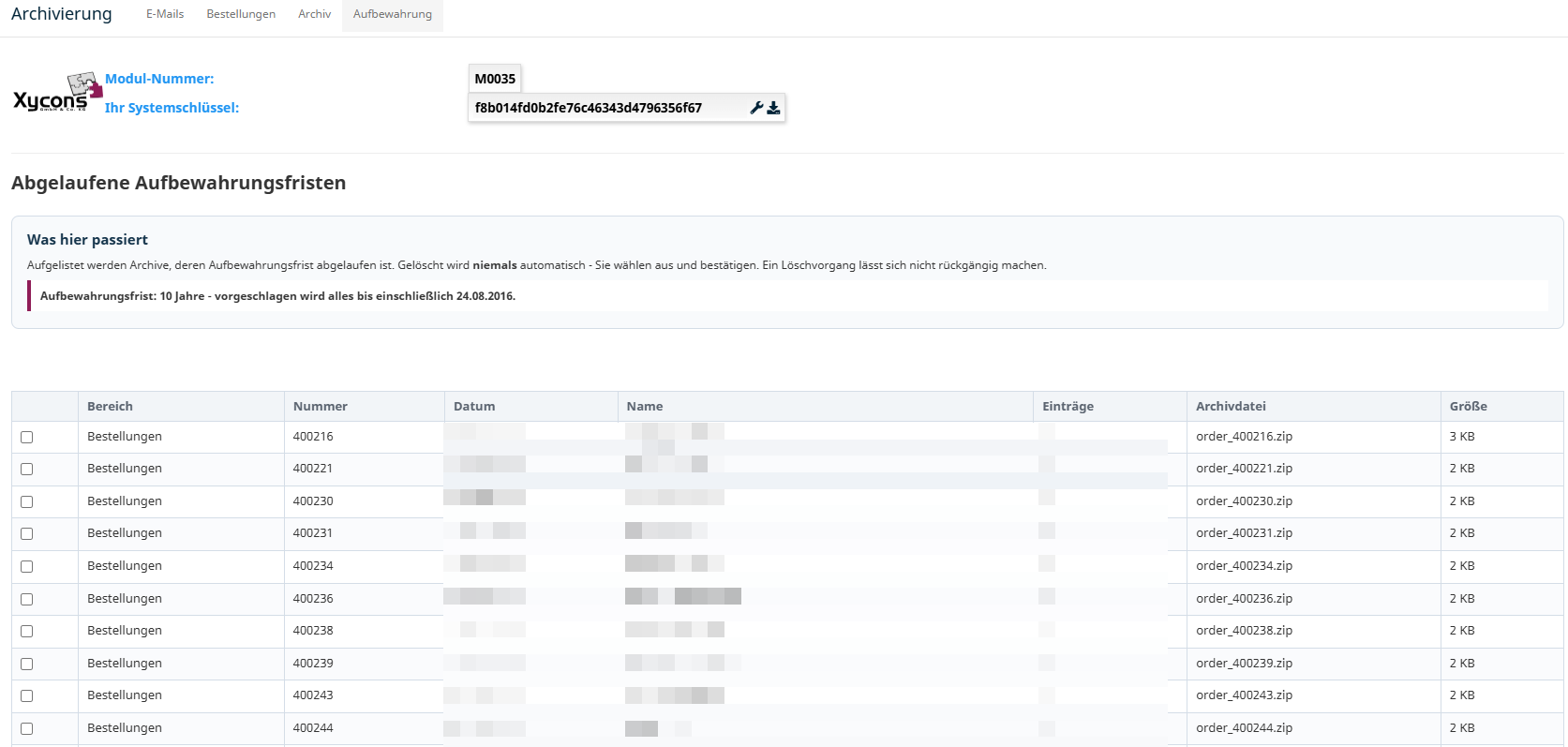Click the Xycons puzzle logo

(57, 93)
